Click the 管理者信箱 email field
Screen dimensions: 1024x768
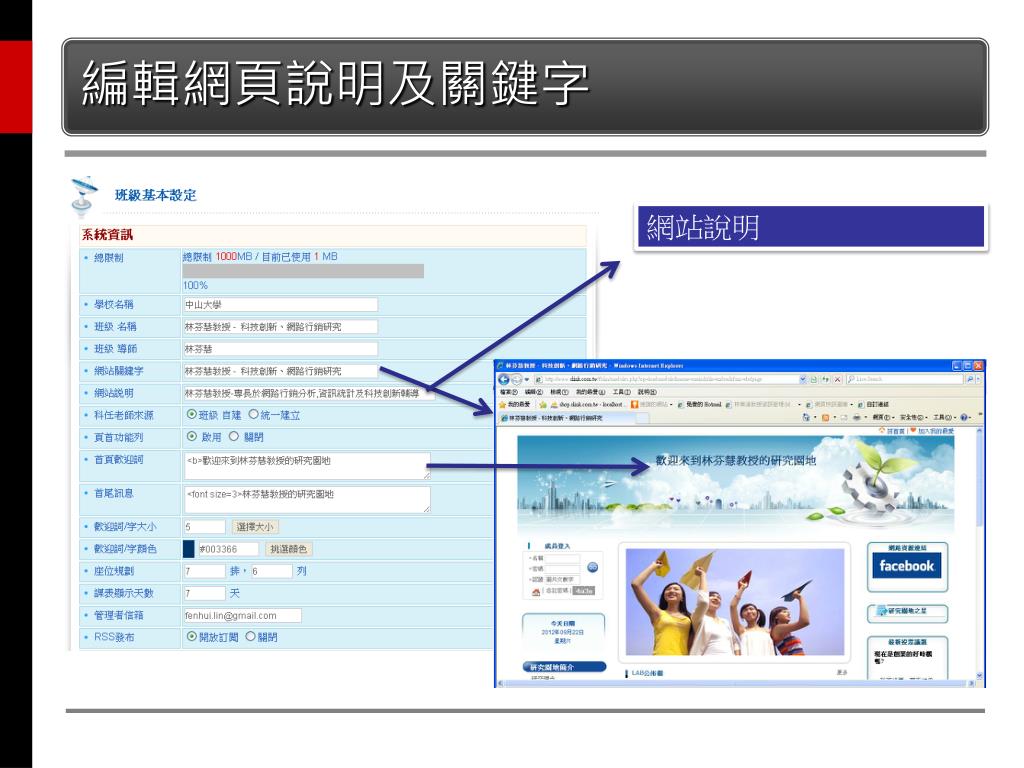[x=242, y=615]
